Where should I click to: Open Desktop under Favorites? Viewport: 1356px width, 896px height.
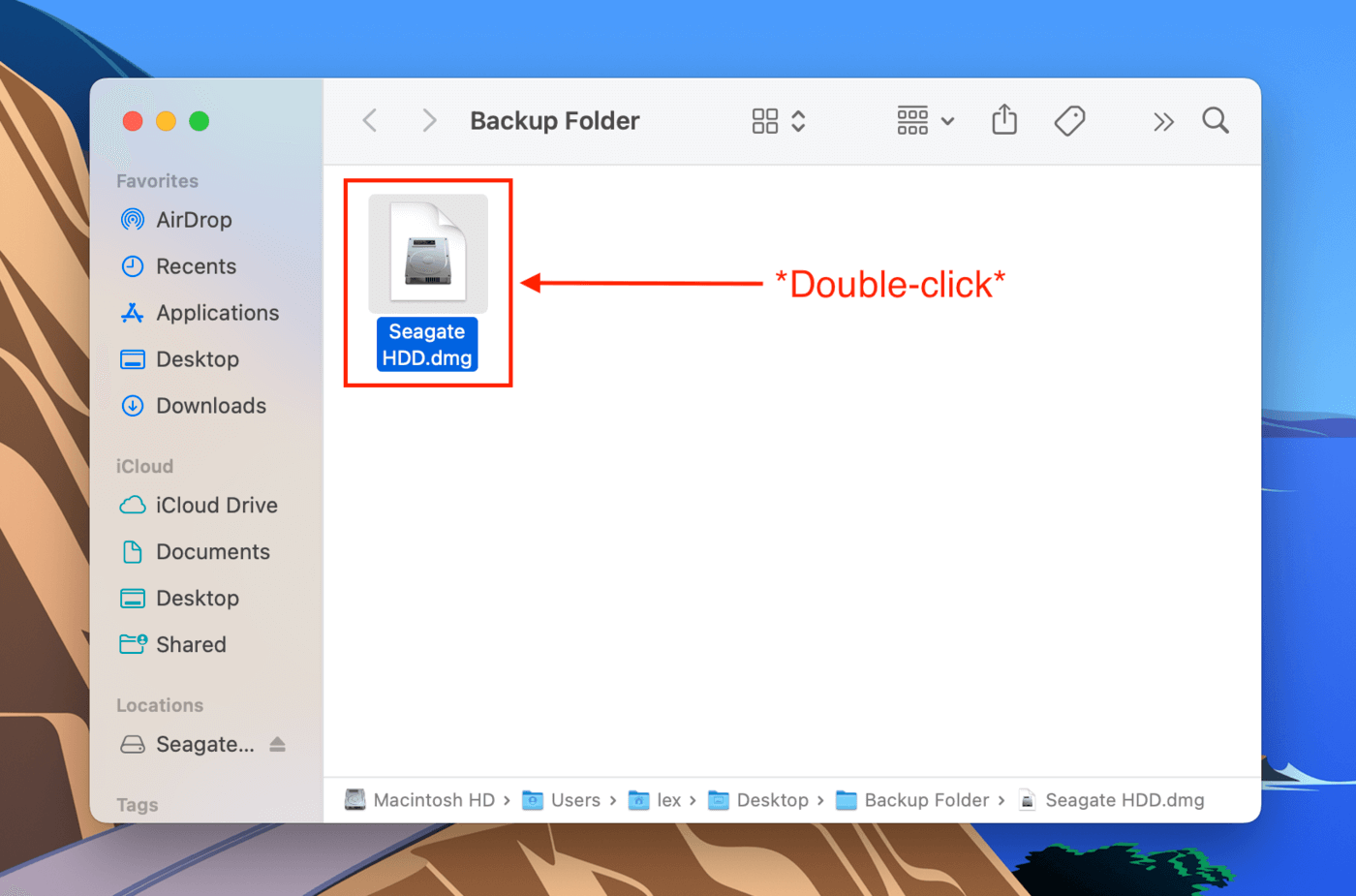click(x=198, y=359)
